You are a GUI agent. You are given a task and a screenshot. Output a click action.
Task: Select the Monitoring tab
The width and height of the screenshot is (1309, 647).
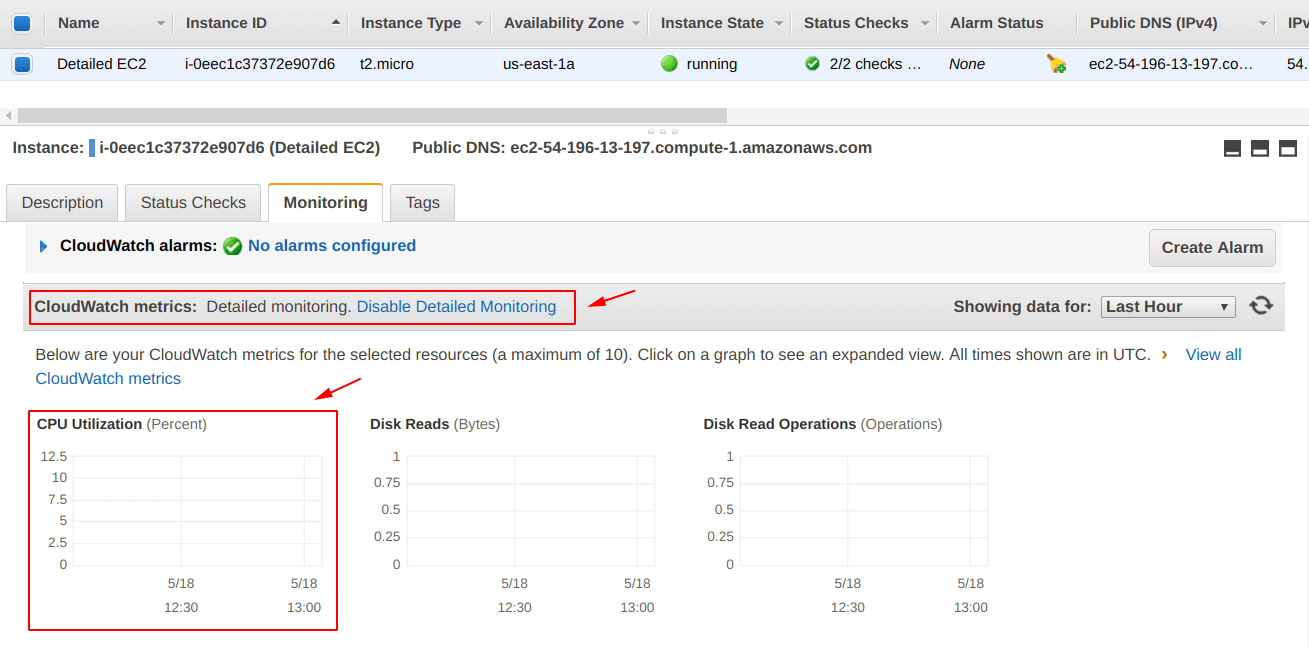(326, 203)
